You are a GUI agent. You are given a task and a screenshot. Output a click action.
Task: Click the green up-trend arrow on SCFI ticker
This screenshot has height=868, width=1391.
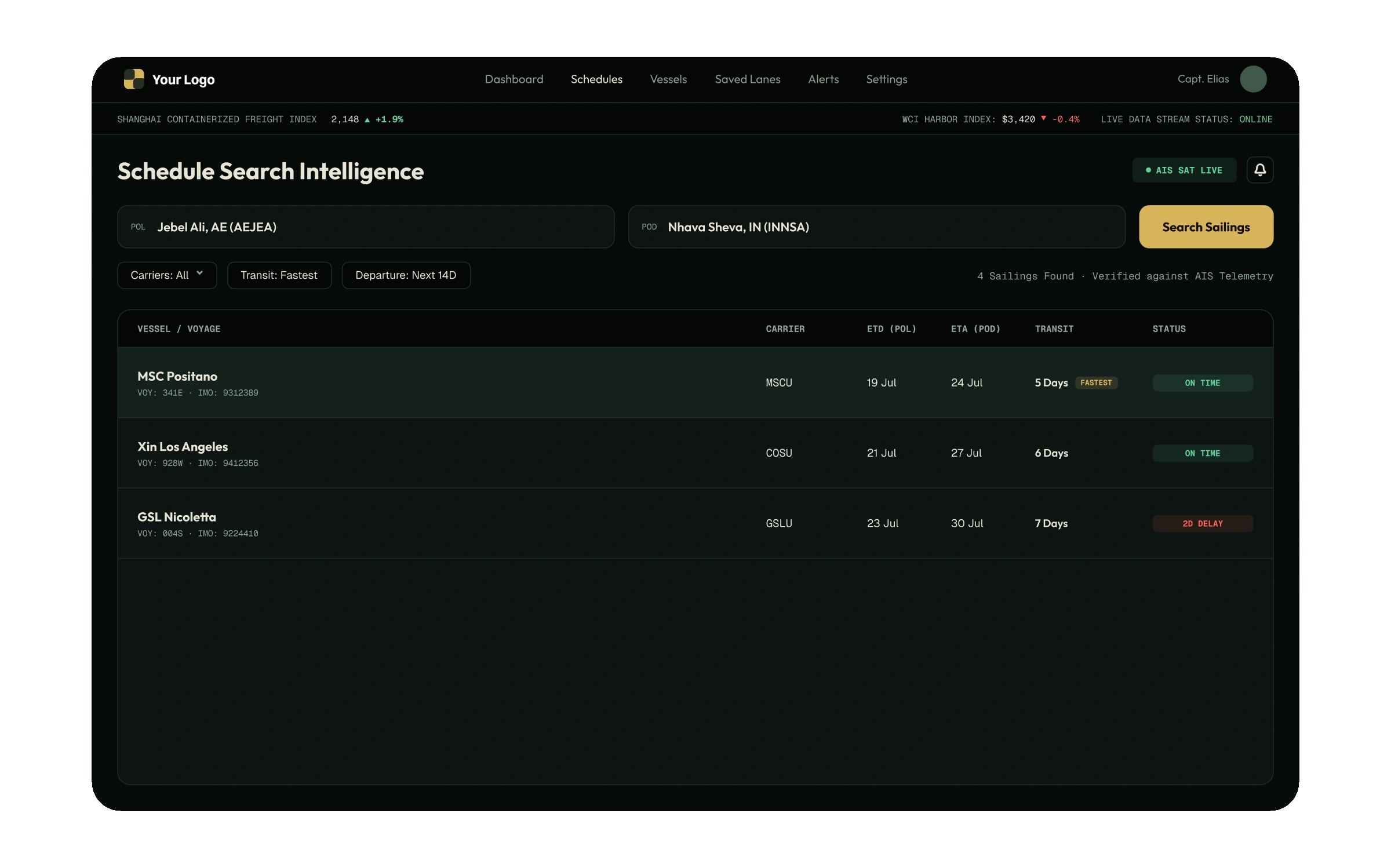(x=367, y=120)
